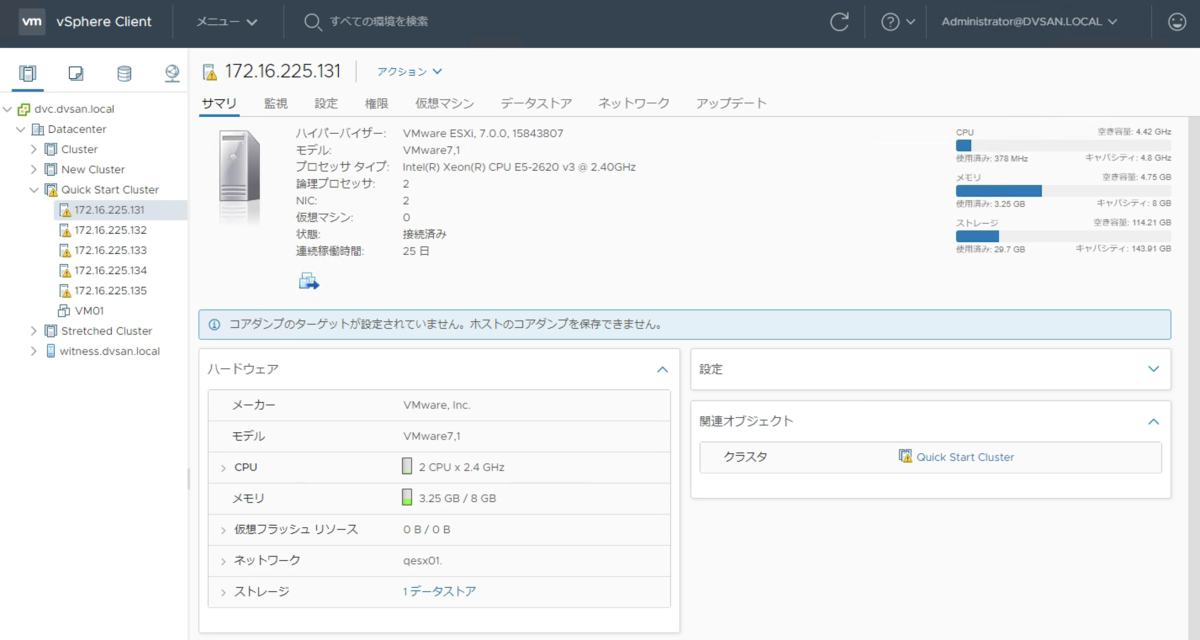The width and height of the screenshot is (1200, 640).
Task: Open Administrator@DVSAN.LOCAL user menu
Action: click(x=1029, y=22)
